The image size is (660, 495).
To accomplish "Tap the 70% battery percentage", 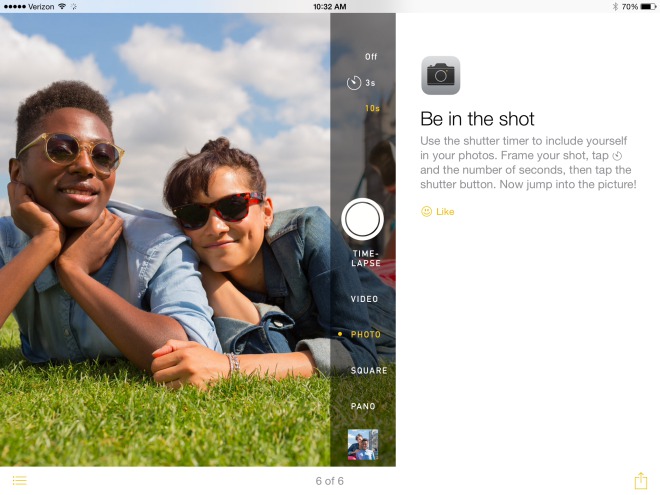I will coord(630,6).
